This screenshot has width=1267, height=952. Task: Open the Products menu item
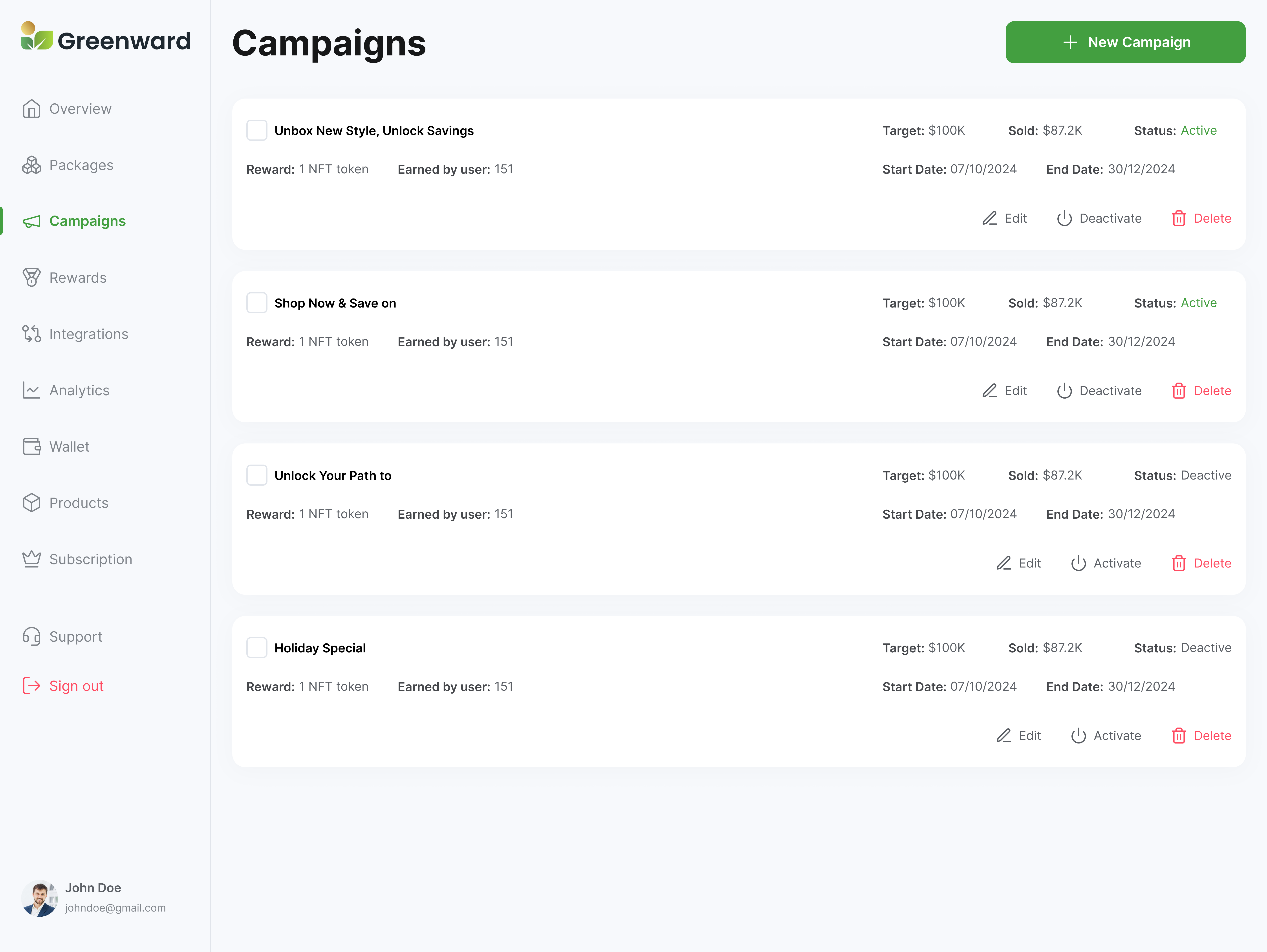pyautogui.click(x=79, y=503)
